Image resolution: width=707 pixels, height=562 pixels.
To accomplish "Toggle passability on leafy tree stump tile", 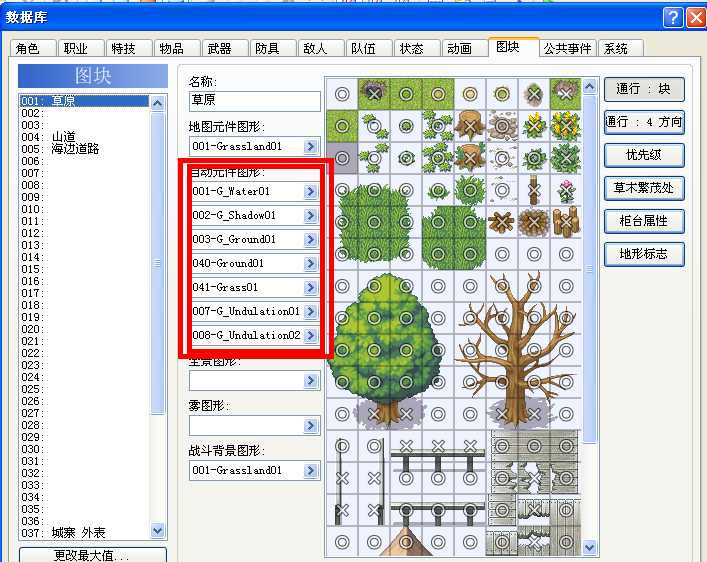I will tap(470, 158).
